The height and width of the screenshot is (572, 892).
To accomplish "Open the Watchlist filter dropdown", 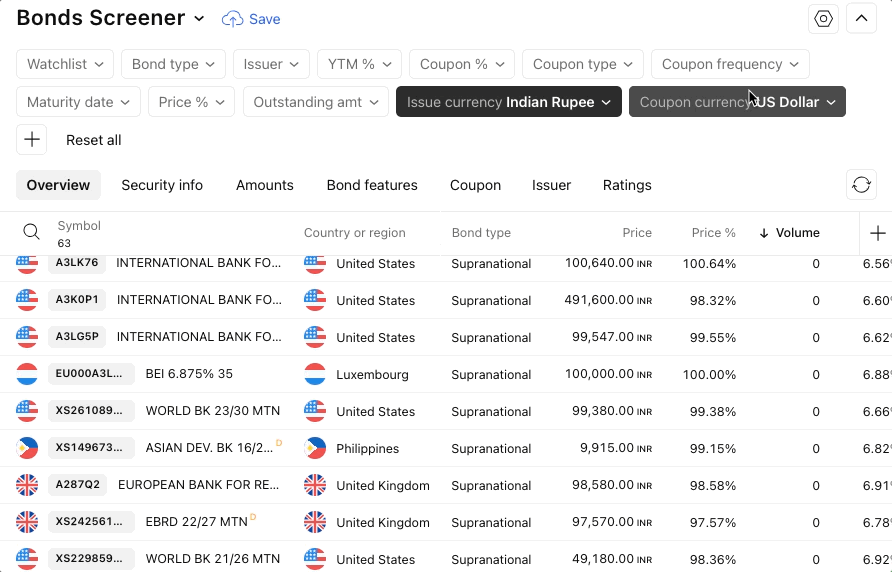I will pyautogui.click(x=65, y=64).
